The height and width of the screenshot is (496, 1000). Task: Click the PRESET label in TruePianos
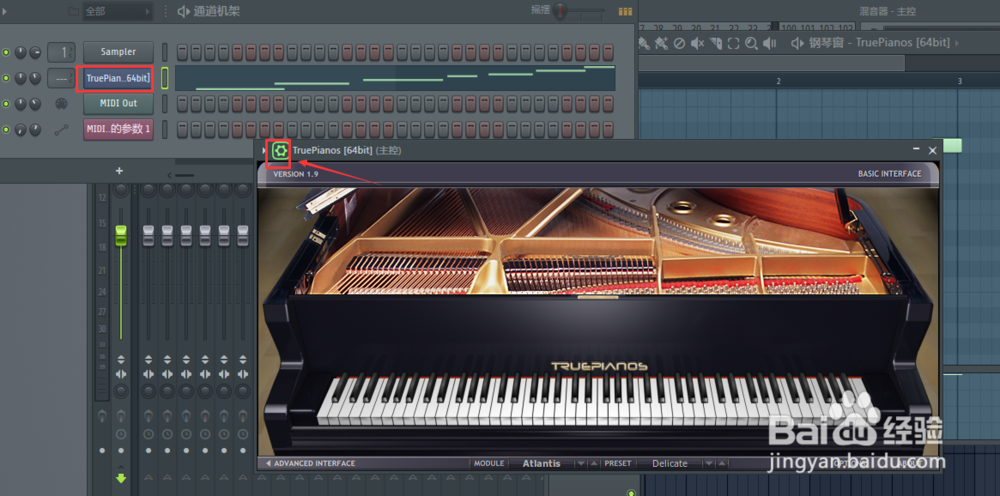point(617,463)
